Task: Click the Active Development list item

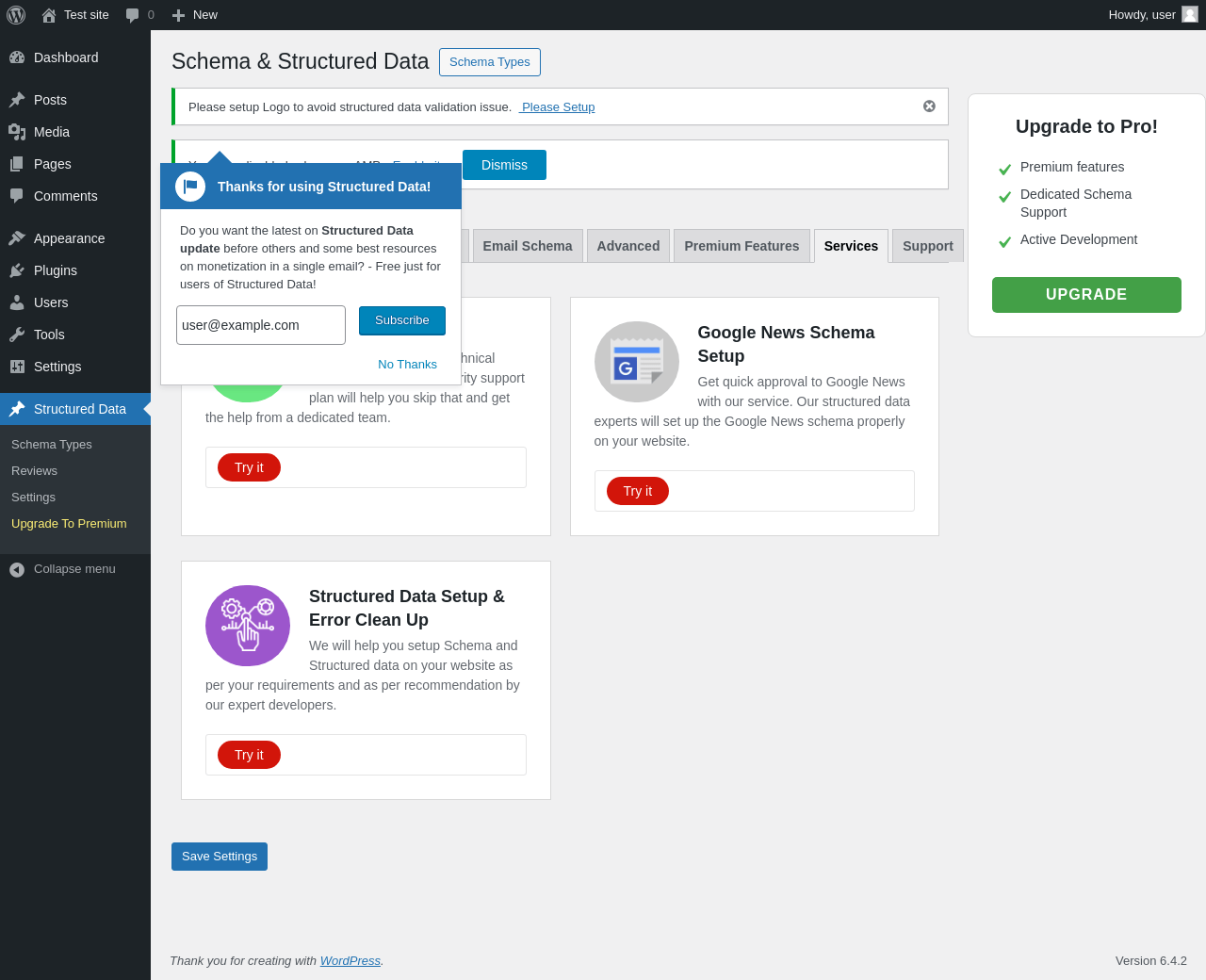Action: 1079,239
